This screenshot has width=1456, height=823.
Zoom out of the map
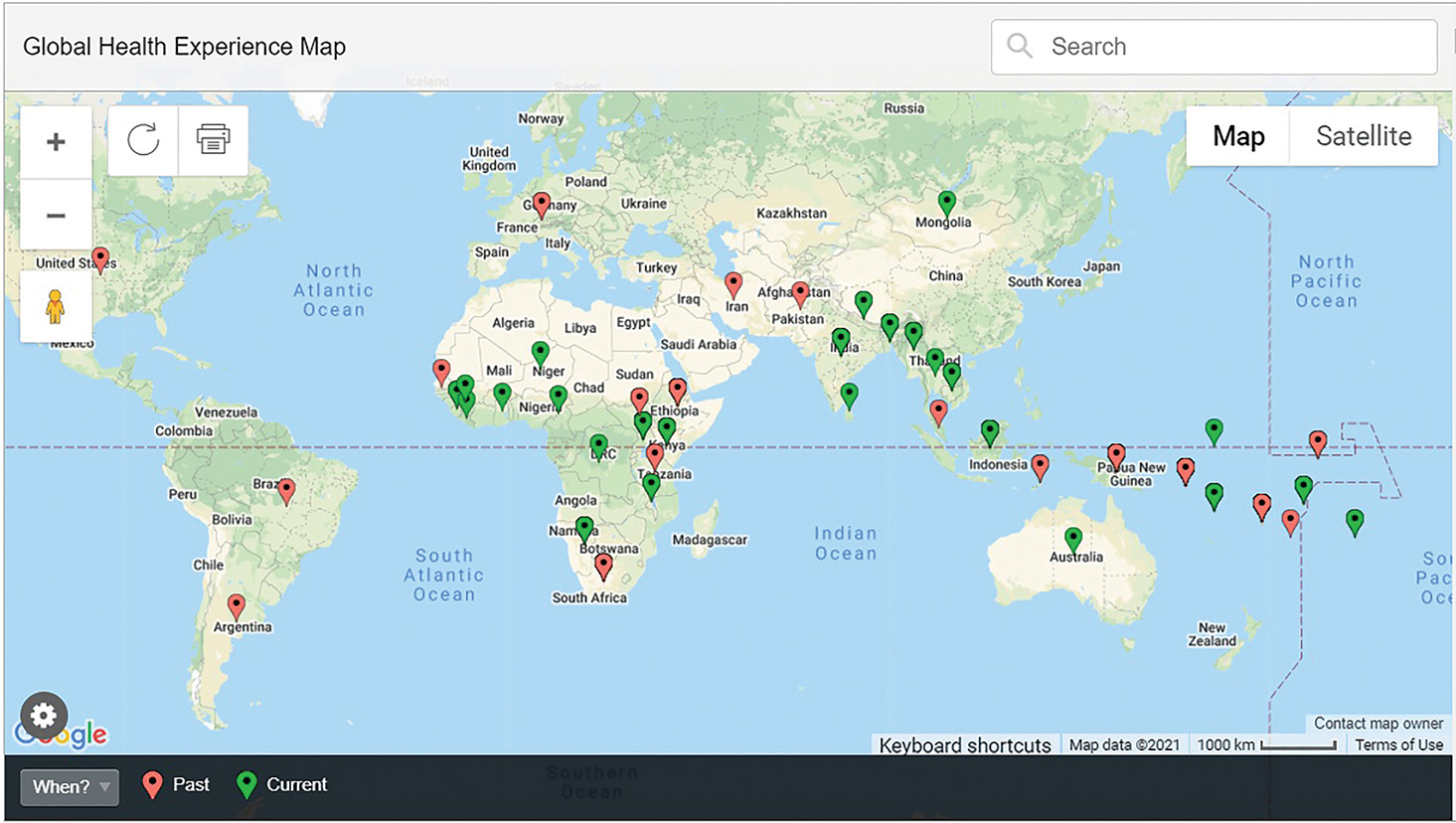coord(56,214)
